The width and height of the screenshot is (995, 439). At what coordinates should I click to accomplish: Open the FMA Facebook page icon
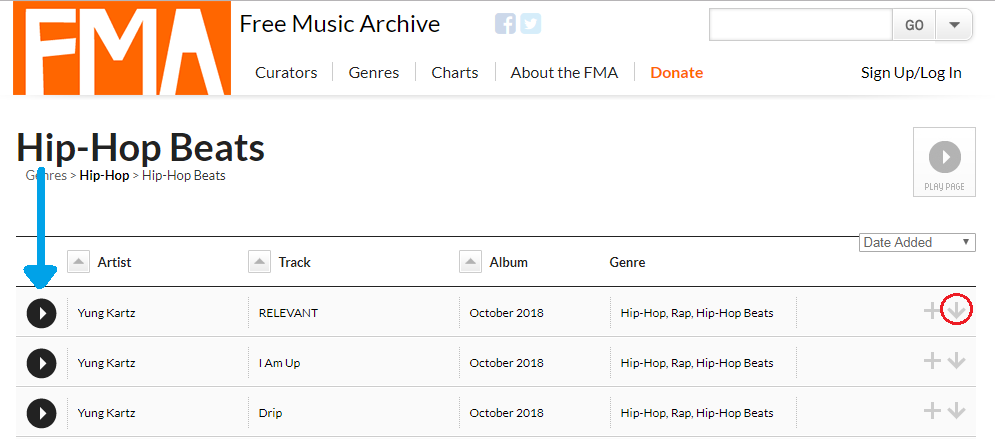505,23
